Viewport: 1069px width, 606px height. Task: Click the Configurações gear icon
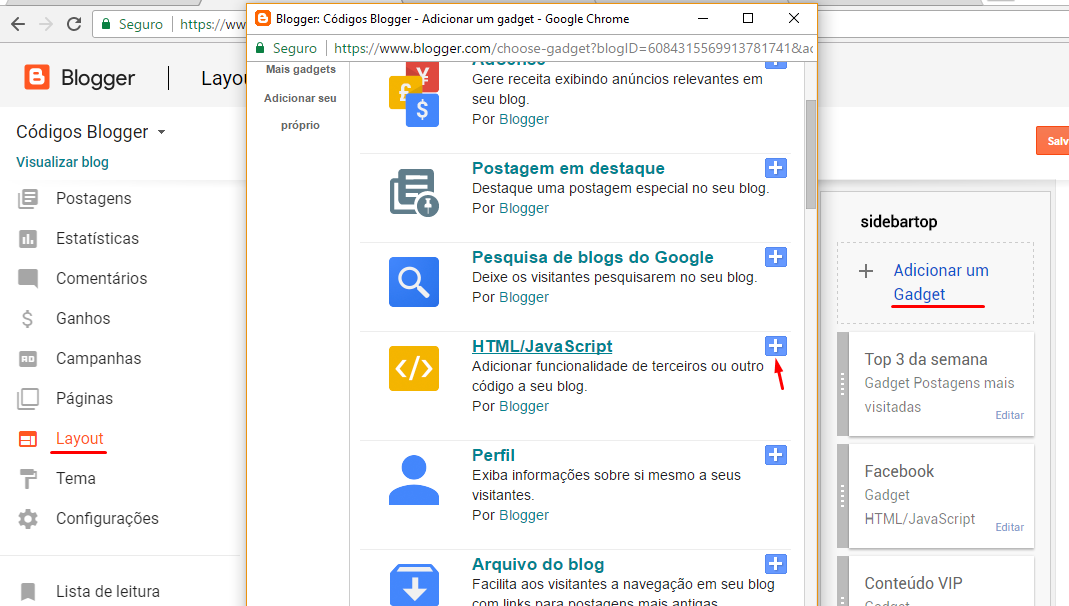[28, 519]
